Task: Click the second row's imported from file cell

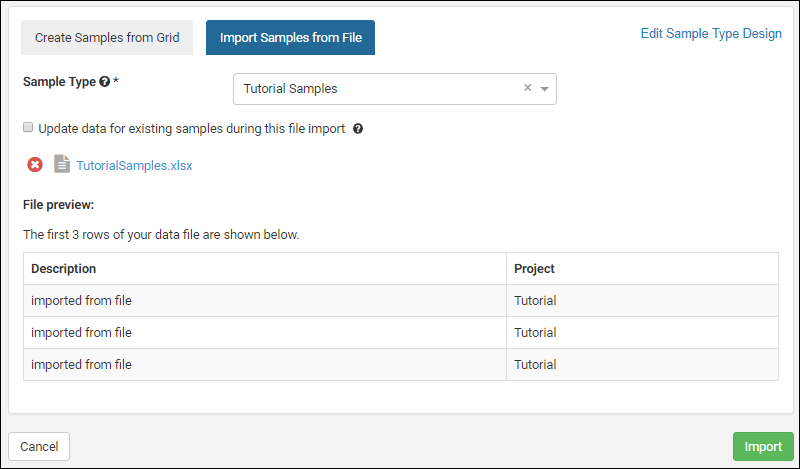Action: 81,333
